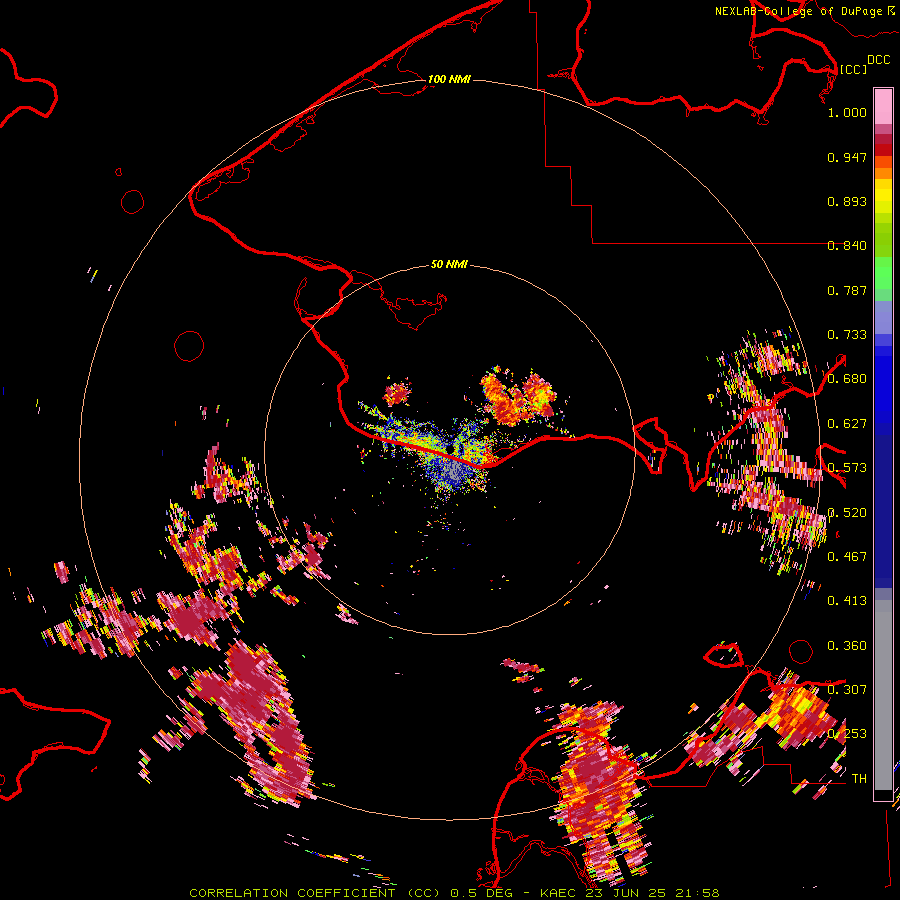The width and height of the screenshot is (900, 900).
Task: Click the 21:58 timestamp text
Action: click(696, 893)
